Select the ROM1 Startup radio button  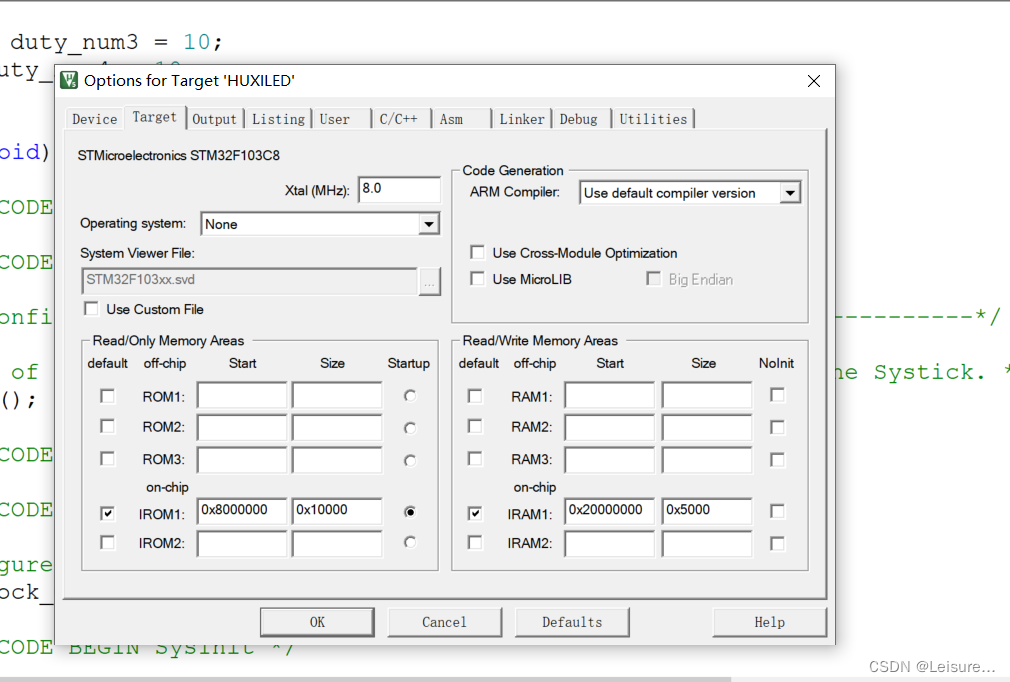coord(410,396)
